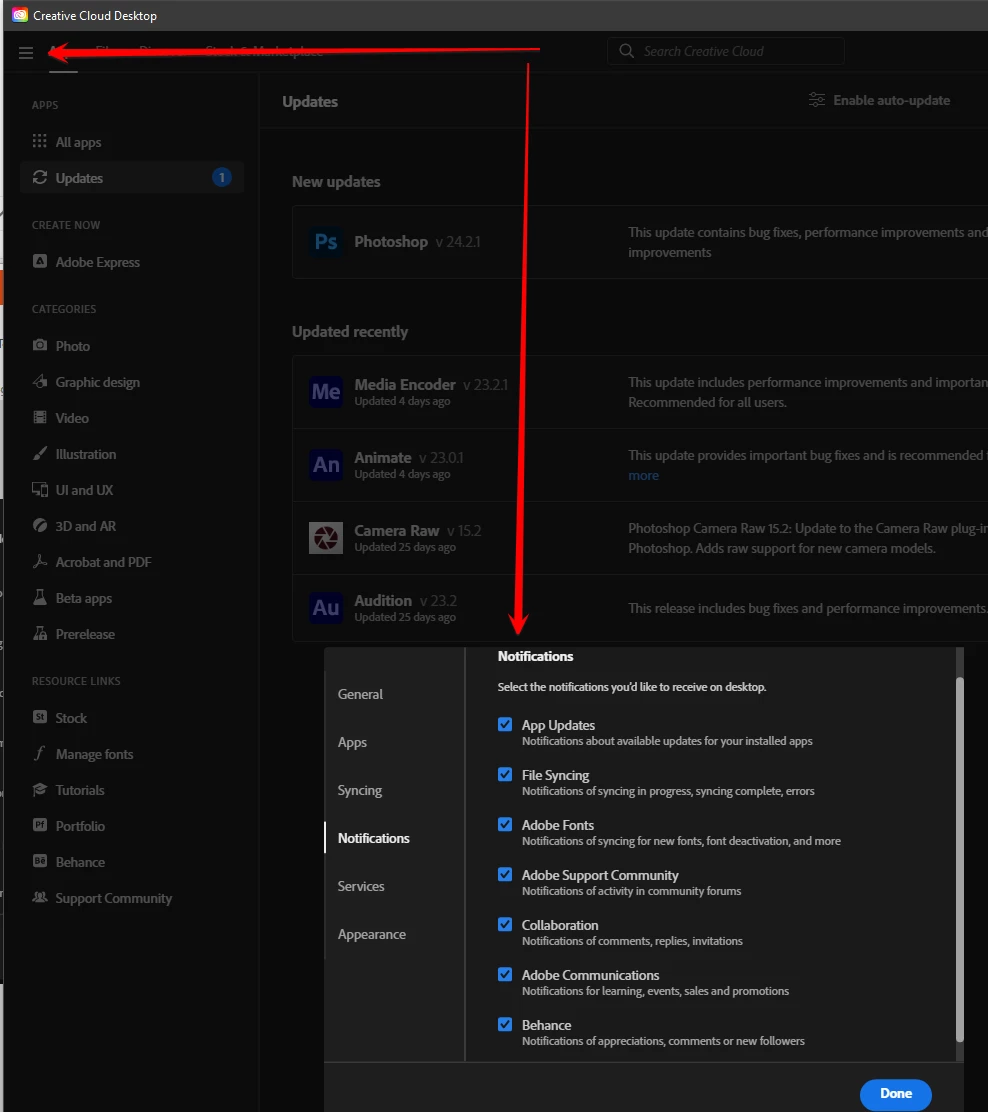The height and width of the screenshot is (1112, 988).
Task: Switch to Appearance preferences tab
Action: coord(372,934)
